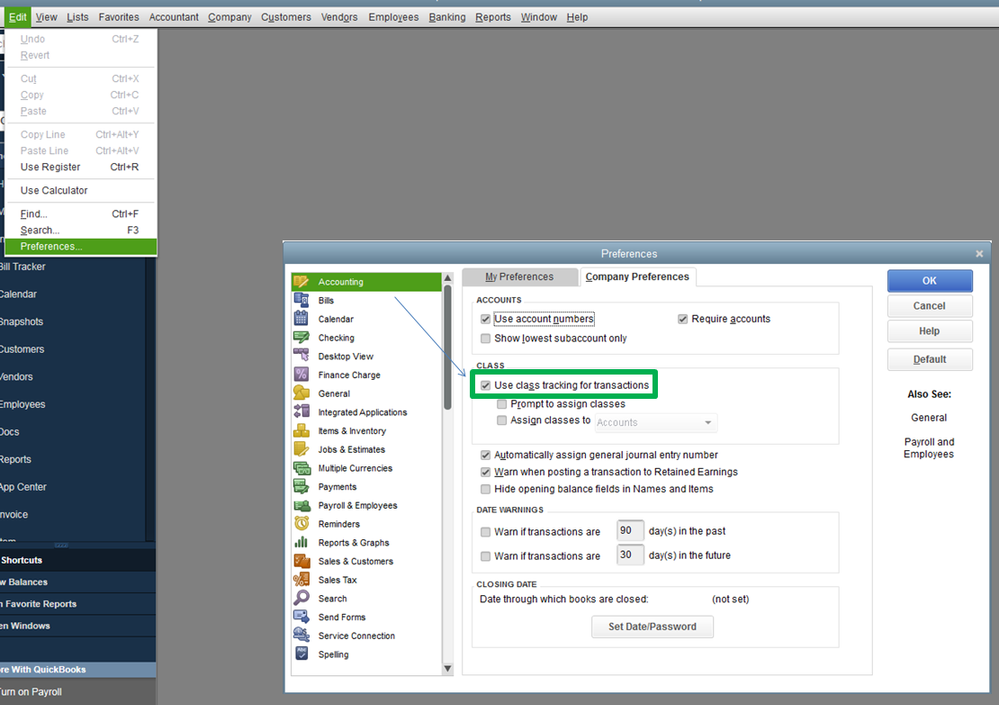This screenshot has width=999, height=705.
Task: Click the Checking preferences icon
Action: point(301,338)
